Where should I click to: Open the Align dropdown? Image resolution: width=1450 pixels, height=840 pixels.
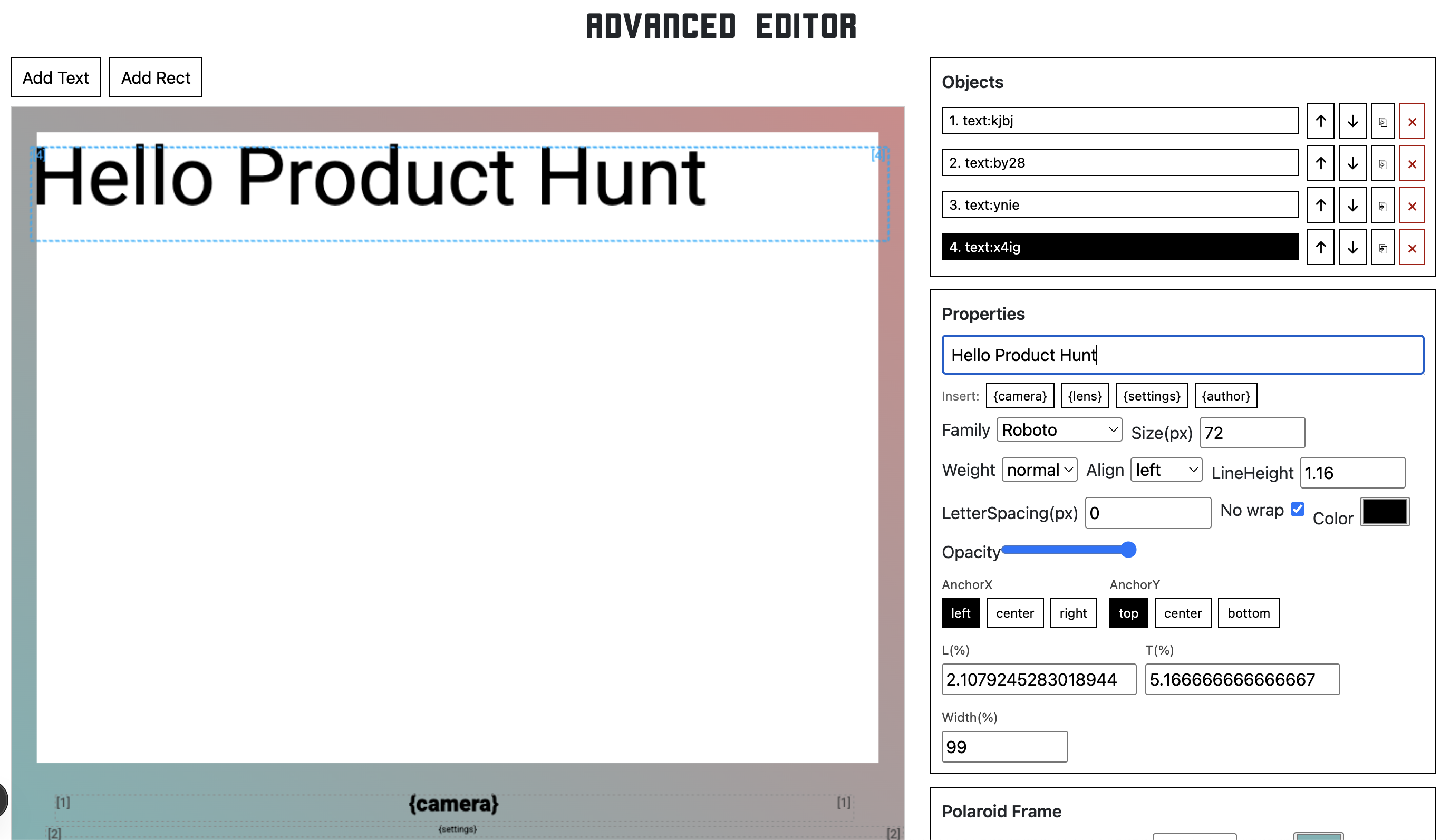click(x=1166, y=470)
